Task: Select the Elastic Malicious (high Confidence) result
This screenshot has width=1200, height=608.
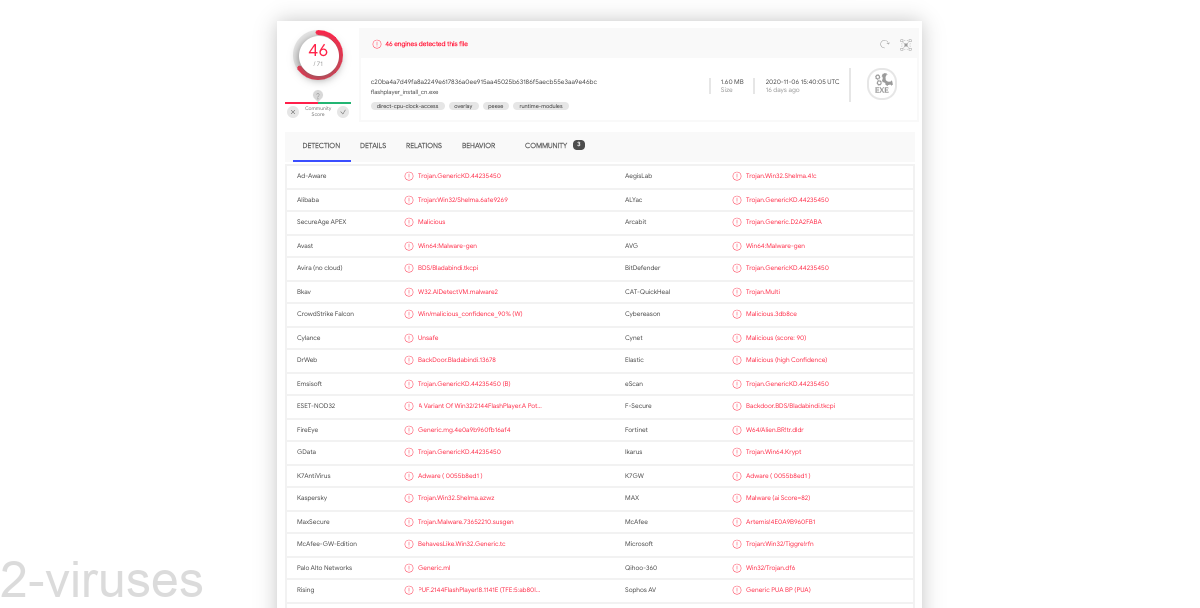Action: (x=787, y=360)
